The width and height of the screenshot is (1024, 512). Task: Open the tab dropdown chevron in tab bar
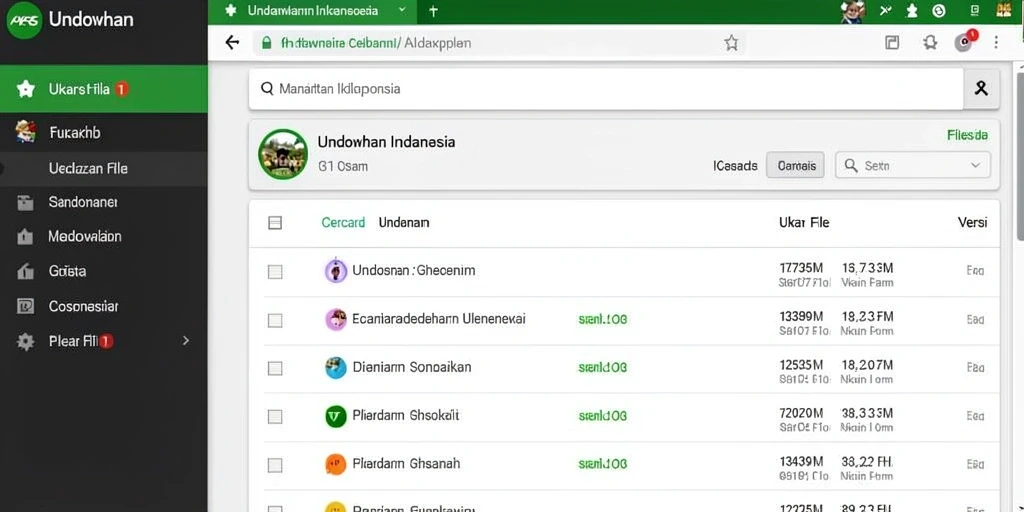pos(402,10)
